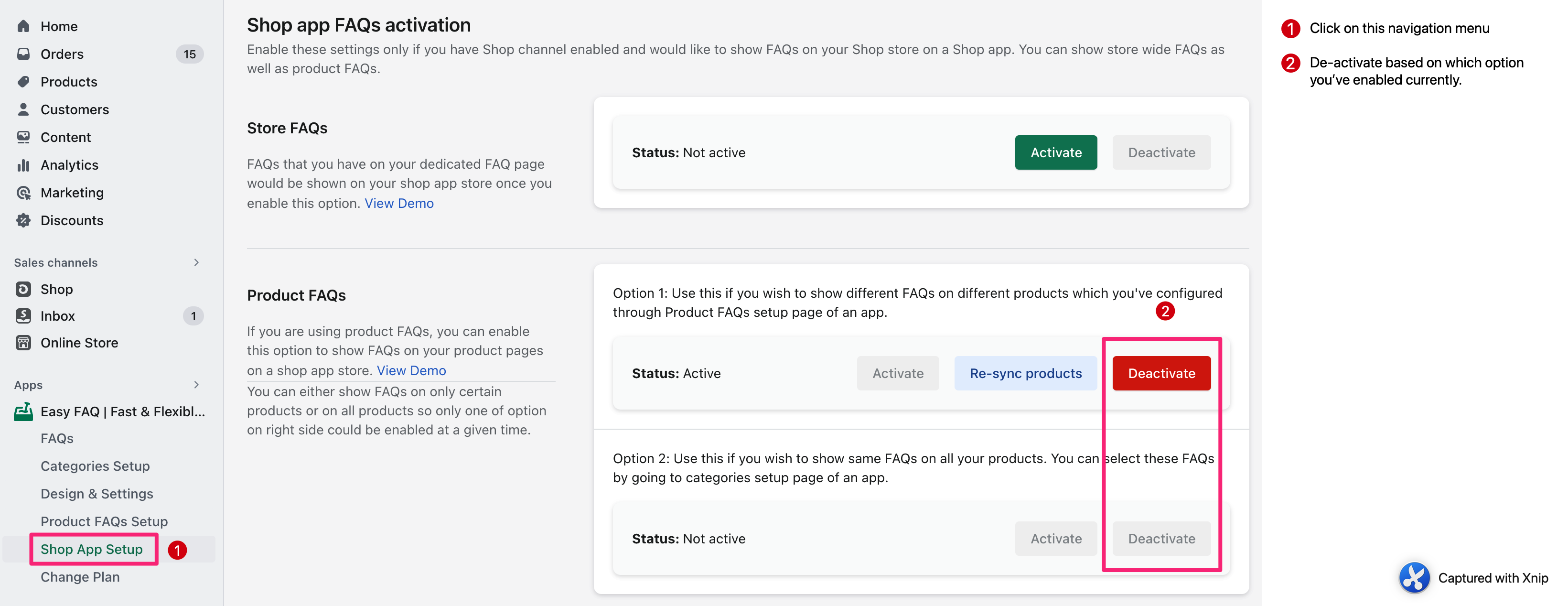
Task: Click the Products tag icon
Action: pyautogui.click(x=23, y=82)
